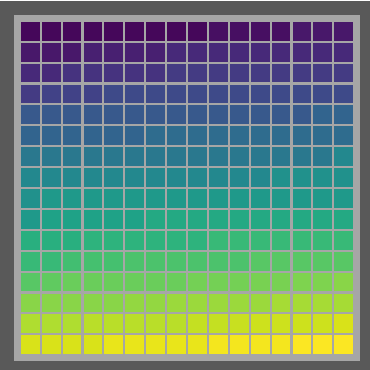Pick the first swatch of the second row
This screenshot has height=370, width=370.
click(30, 52)
